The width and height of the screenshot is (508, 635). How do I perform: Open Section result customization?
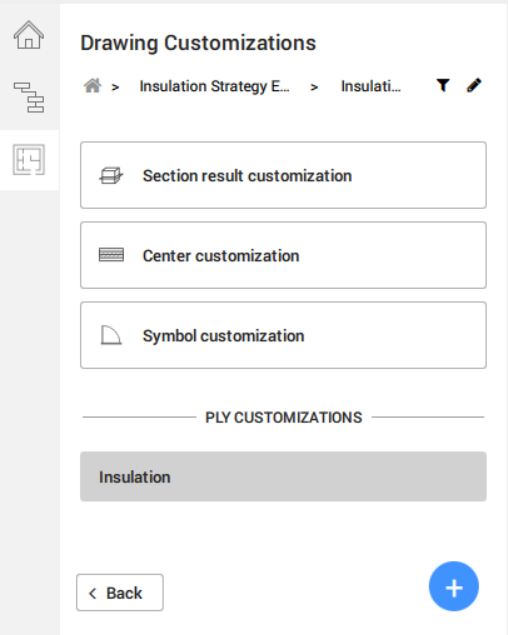tap(283, 175)
